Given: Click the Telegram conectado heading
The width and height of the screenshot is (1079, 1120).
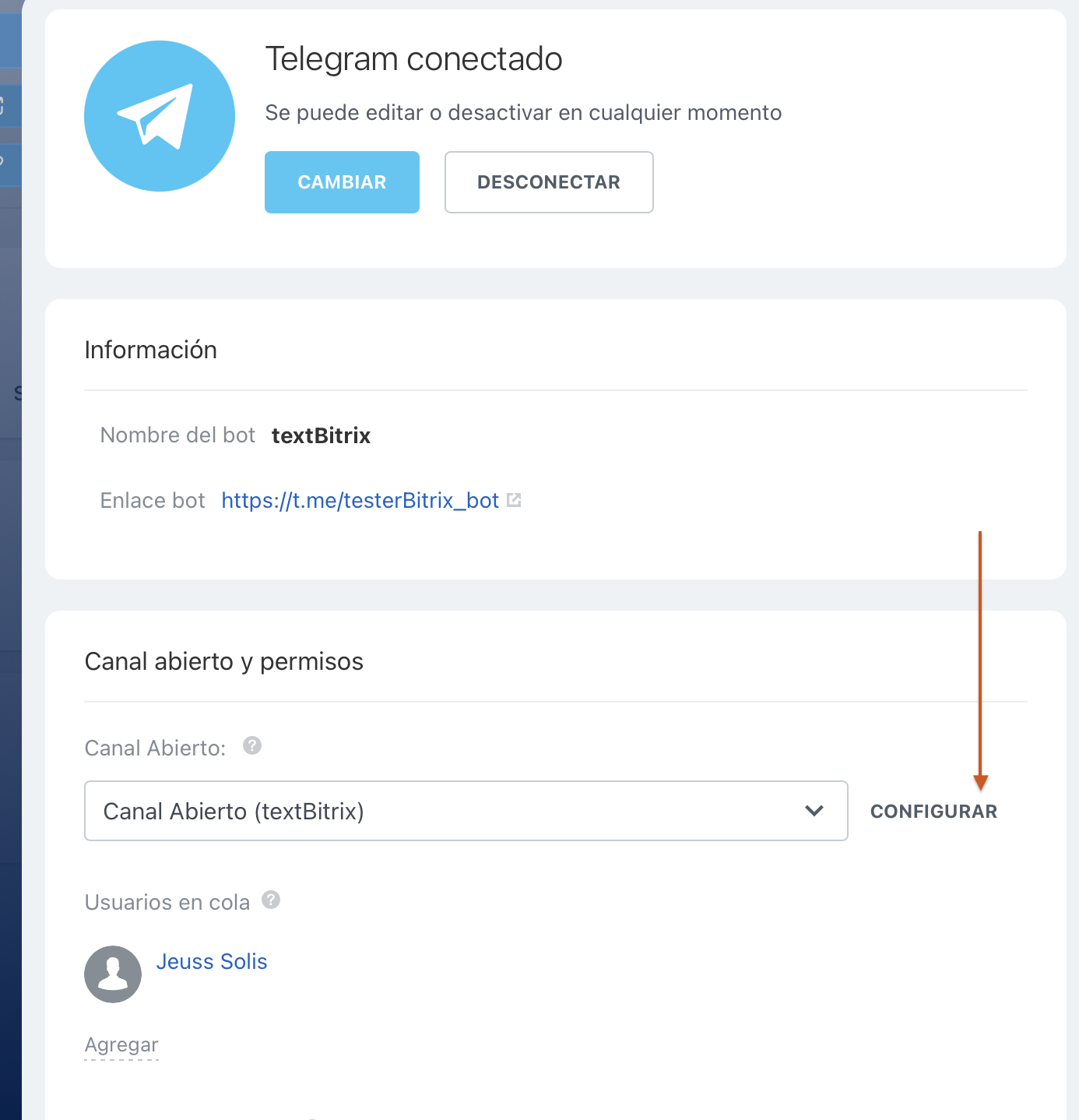Looking at the screenshot, I should [x=413, y=59].
